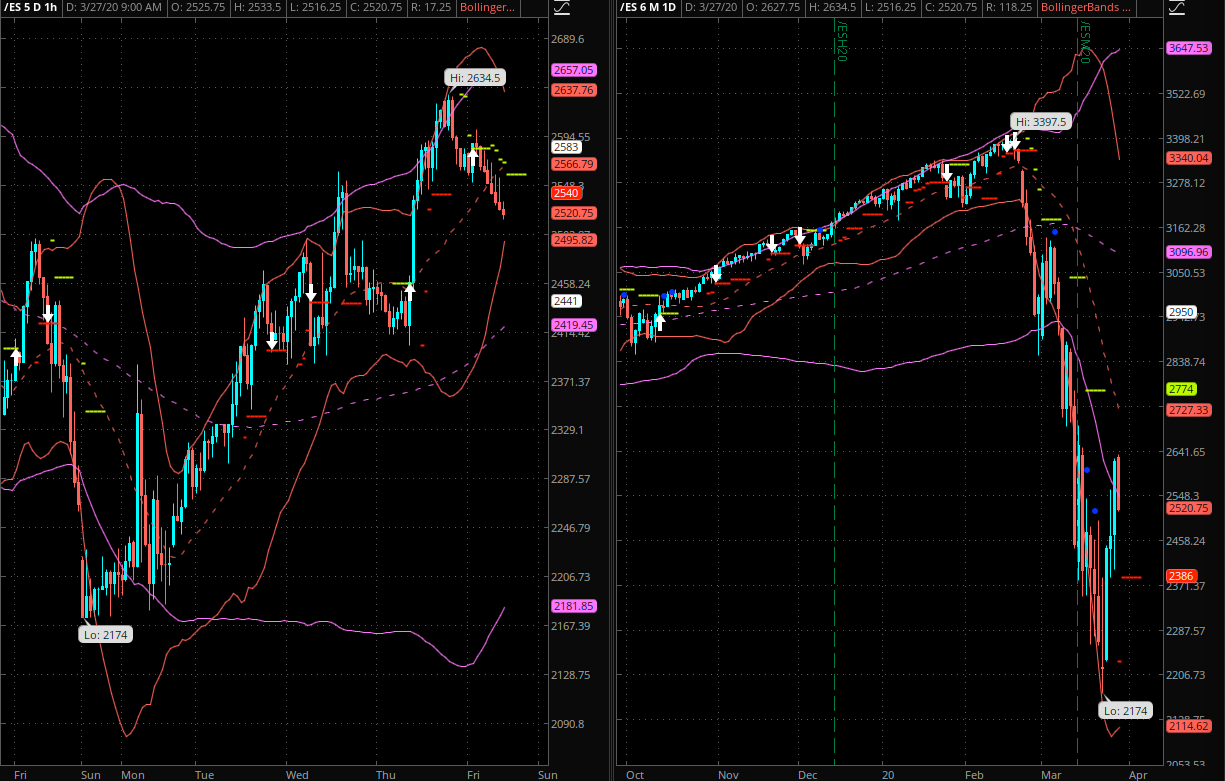The height and width of the screenshot is (781, 1225).
Task: Click the green /ESH20 contract rollover marker
Action: 841,40
